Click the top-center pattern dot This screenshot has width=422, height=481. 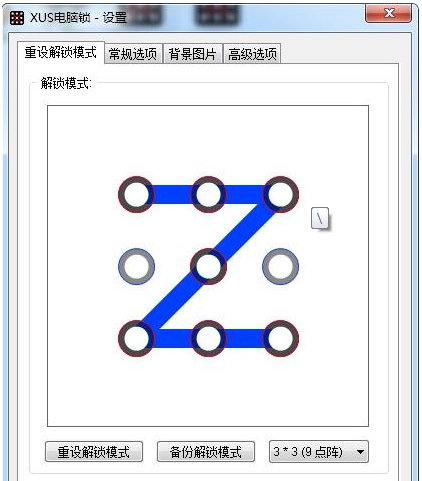pos(208,194)
